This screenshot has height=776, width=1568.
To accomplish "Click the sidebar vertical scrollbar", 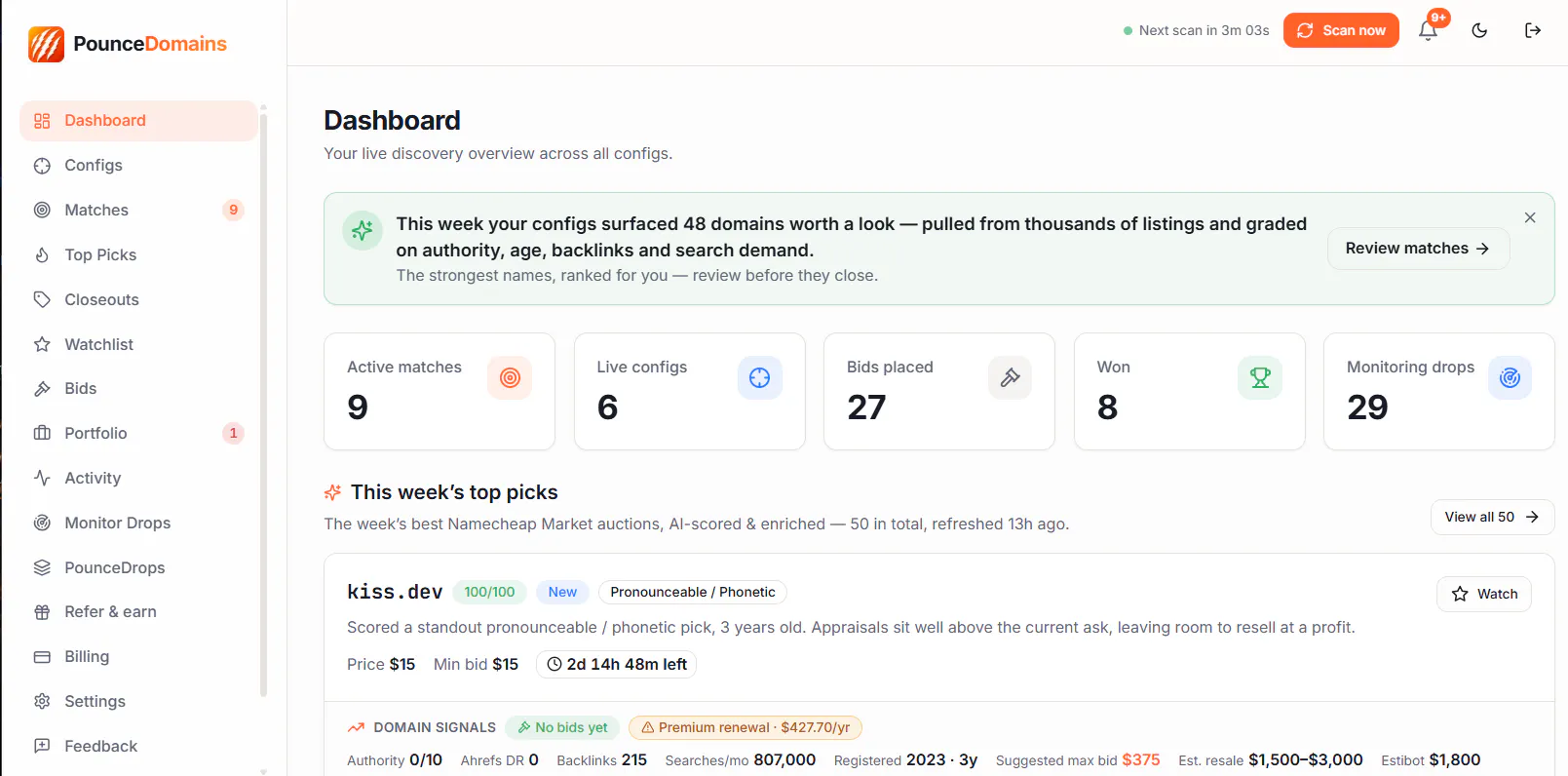I will coord(263,405).
